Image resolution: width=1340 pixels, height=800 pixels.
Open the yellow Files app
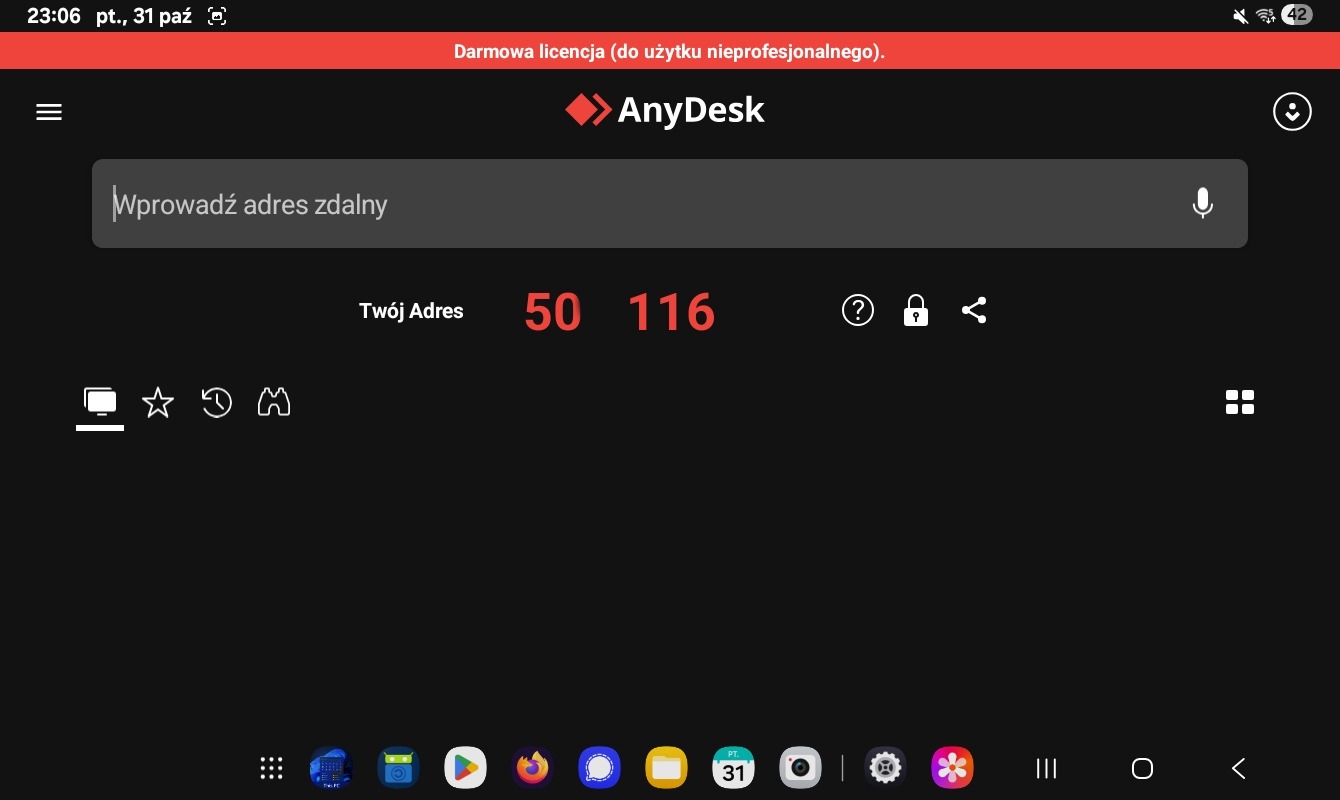tap(667, 768)
